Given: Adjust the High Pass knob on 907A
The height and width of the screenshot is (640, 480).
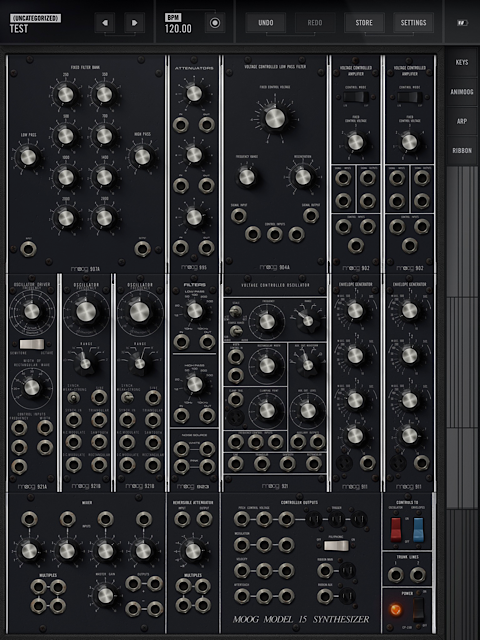Looking at the screenshot, I should pyautogui.click(x=142, y=157).
